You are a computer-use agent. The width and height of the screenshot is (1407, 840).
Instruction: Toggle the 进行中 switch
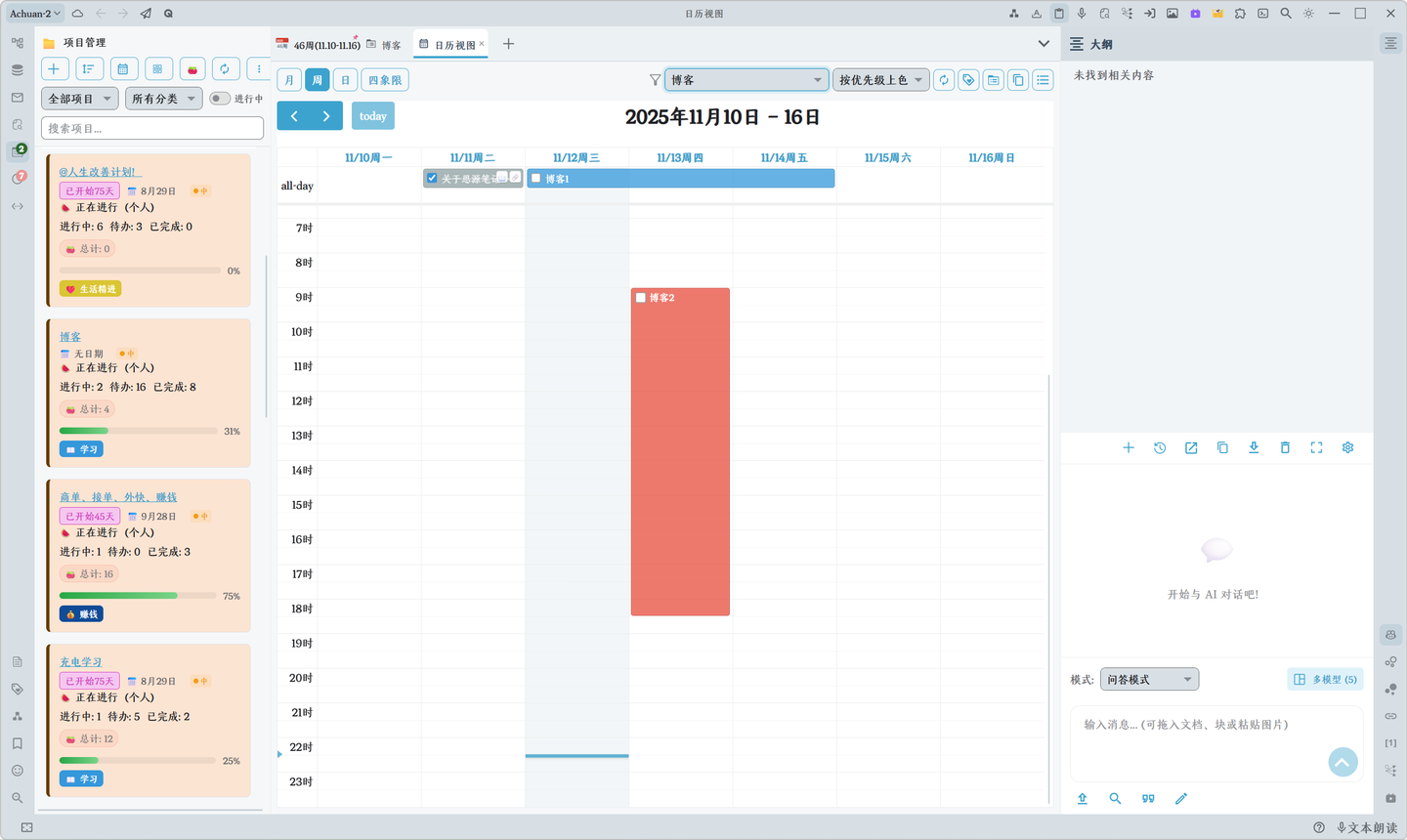click(x=220, y=99)
